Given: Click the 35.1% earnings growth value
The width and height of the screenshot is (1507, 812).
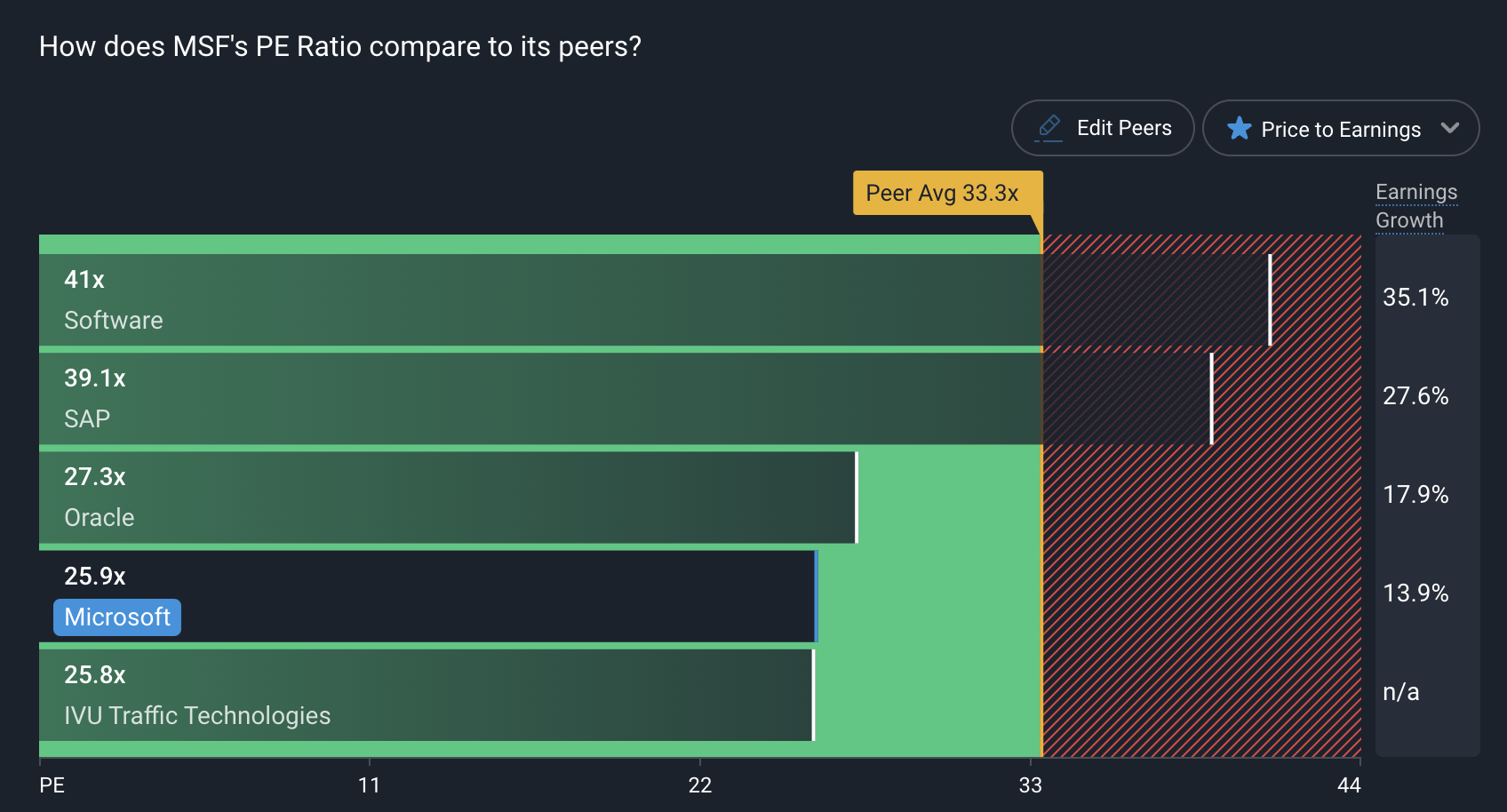Looking at the screenshot, I should [x=1415, y=298].
